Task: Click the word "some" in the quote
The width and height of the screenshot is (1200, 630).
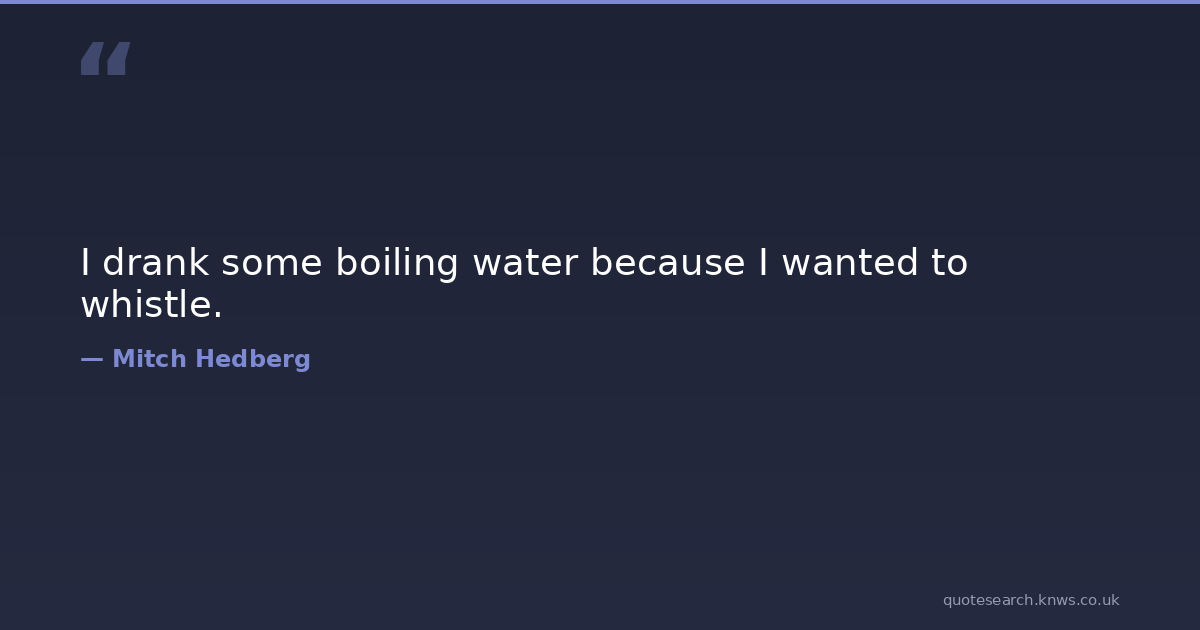Action: coord(272,263)
